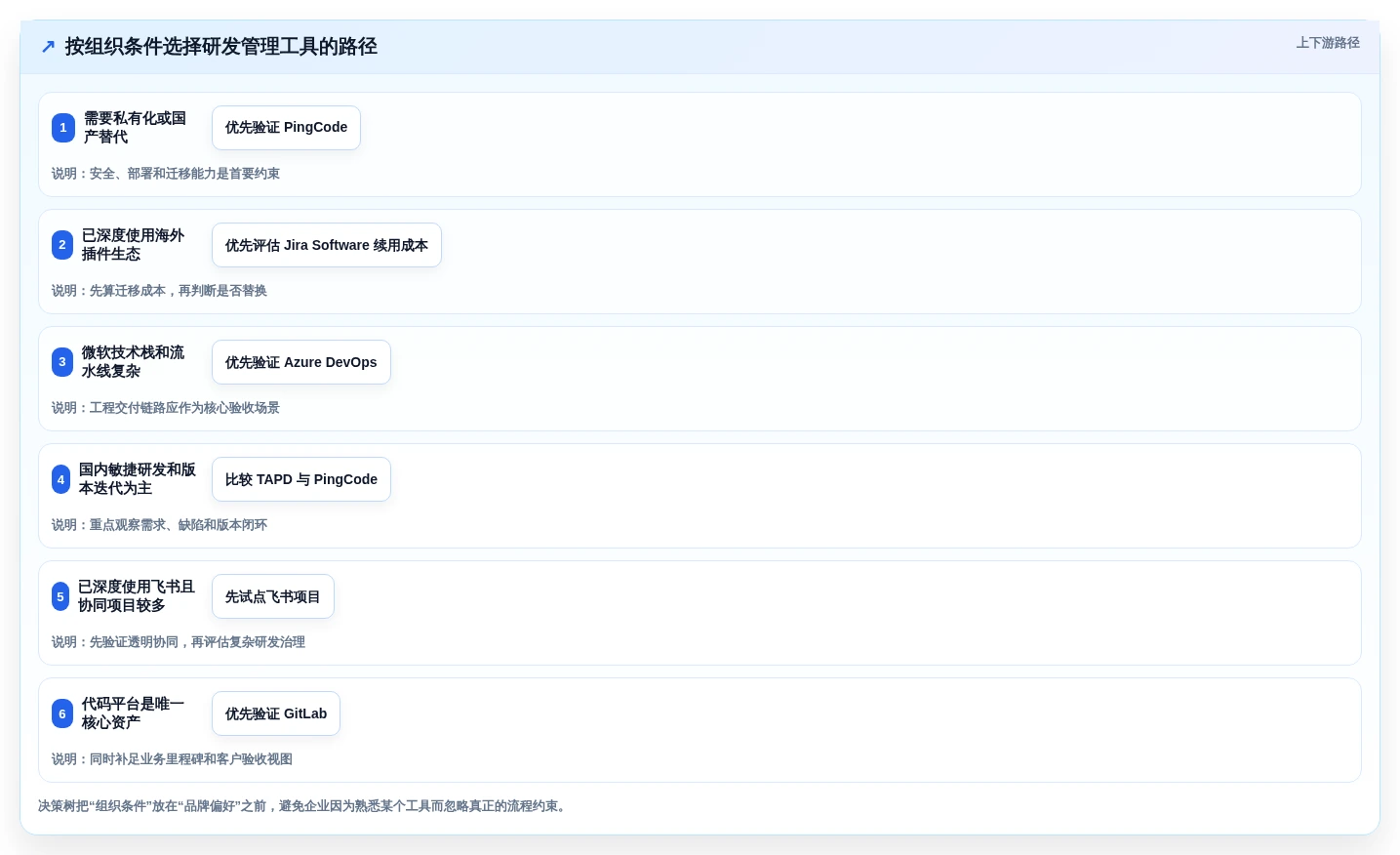Viewport: 1400px width, 855px height.
Task: Click note 说明：先算迁移成本，再判断是否替换
Action: [x=159, y=291]
